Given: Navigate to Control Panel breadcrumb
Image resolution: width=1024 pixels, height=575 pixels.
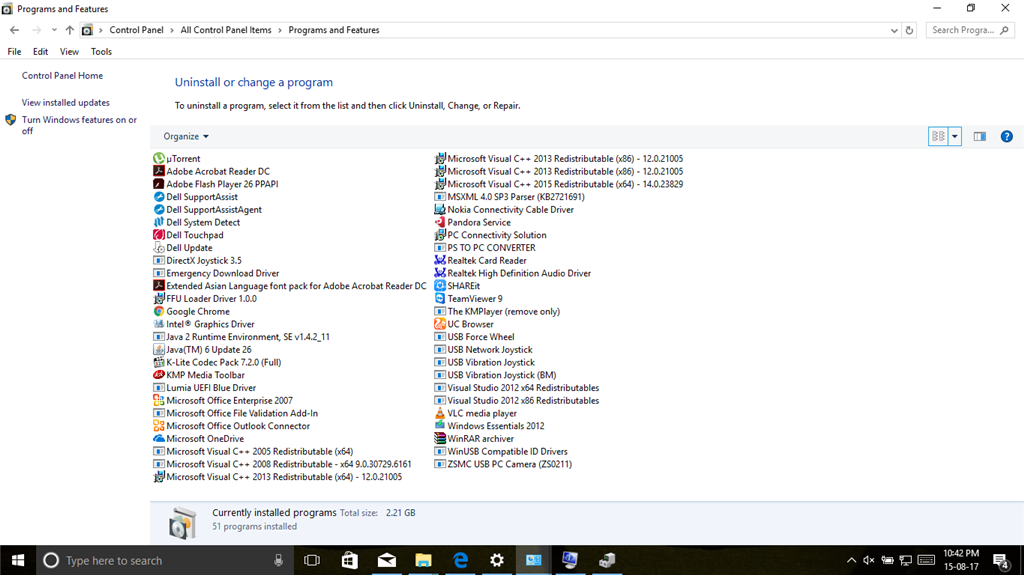Looking at the screenshot, I should click(136, 30).
